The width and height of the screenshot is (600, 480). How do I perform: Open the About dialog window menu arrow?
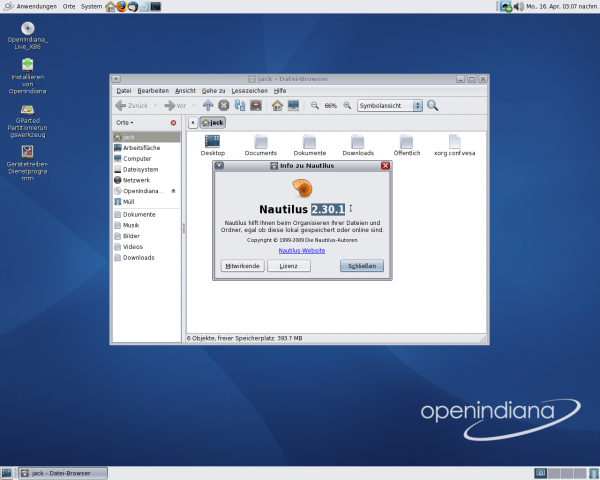219,166
